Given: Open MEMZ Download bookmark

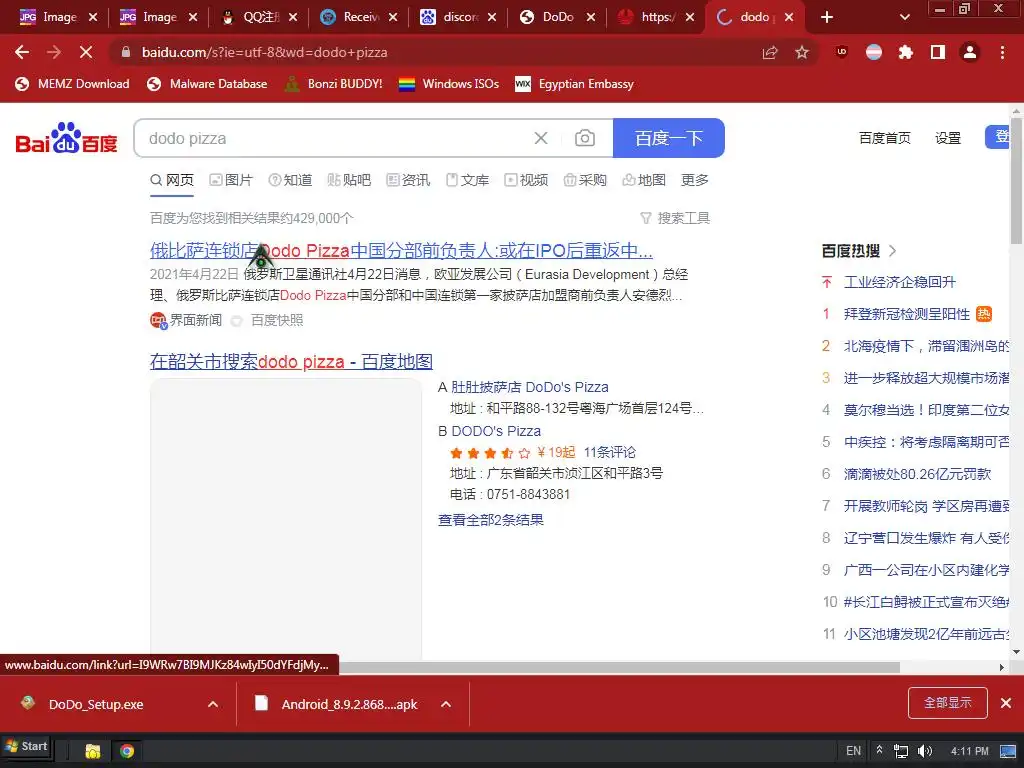Looking at the screenshot, I should [72, 84].
